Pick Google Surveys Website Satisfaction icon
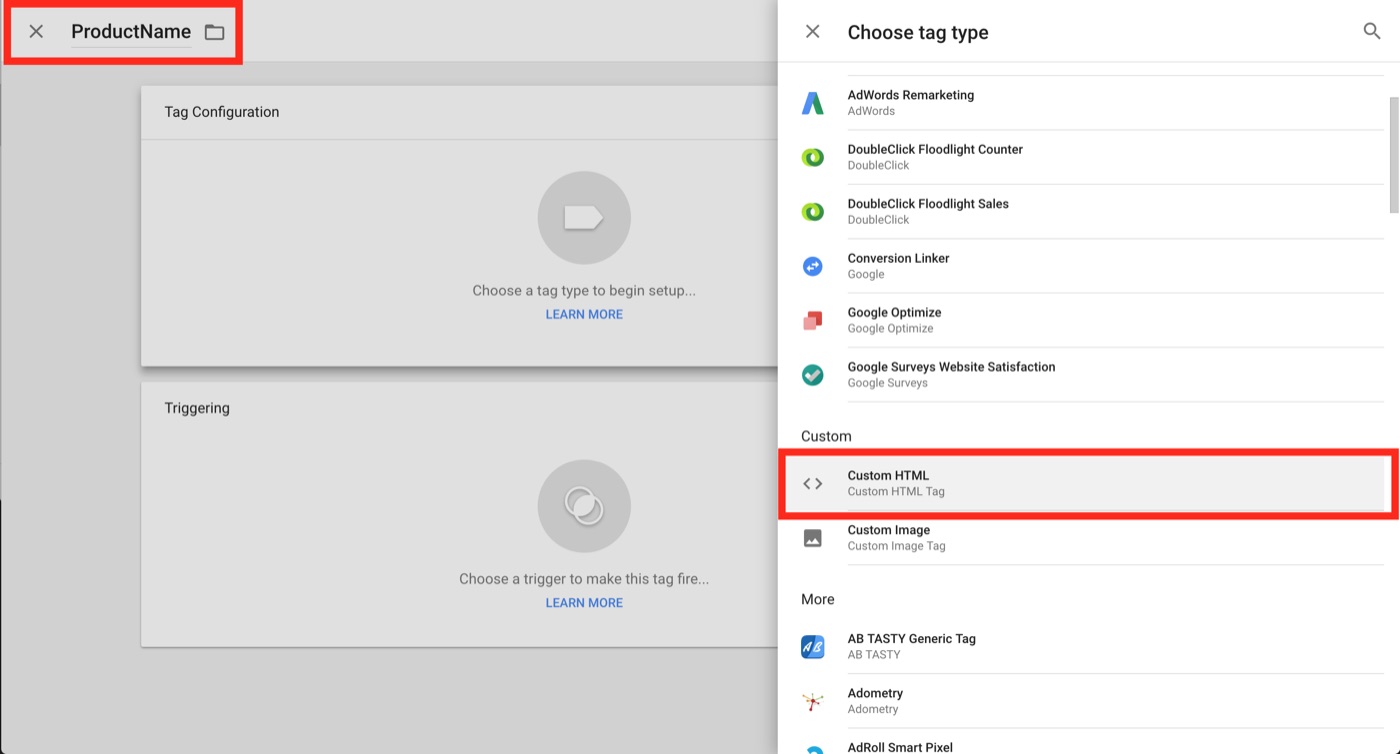The height and width of the screenshot is (754, 1400). [x=813, y=375]
